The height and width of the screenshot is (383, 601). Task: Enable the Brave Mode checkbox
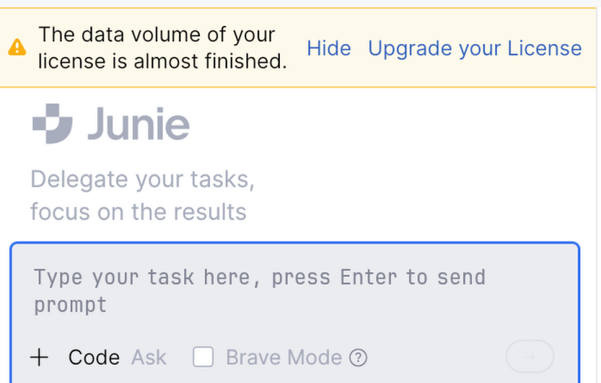tap(203, 357)
